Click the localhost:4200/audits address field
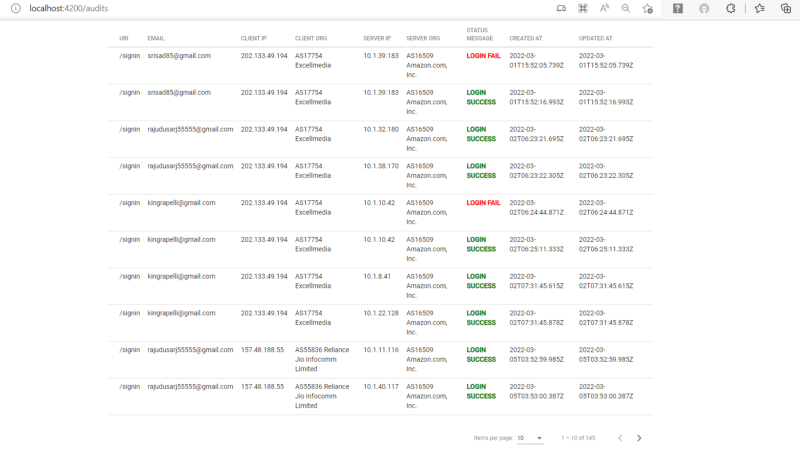The image size is (800, 455). tap(68, 8)
